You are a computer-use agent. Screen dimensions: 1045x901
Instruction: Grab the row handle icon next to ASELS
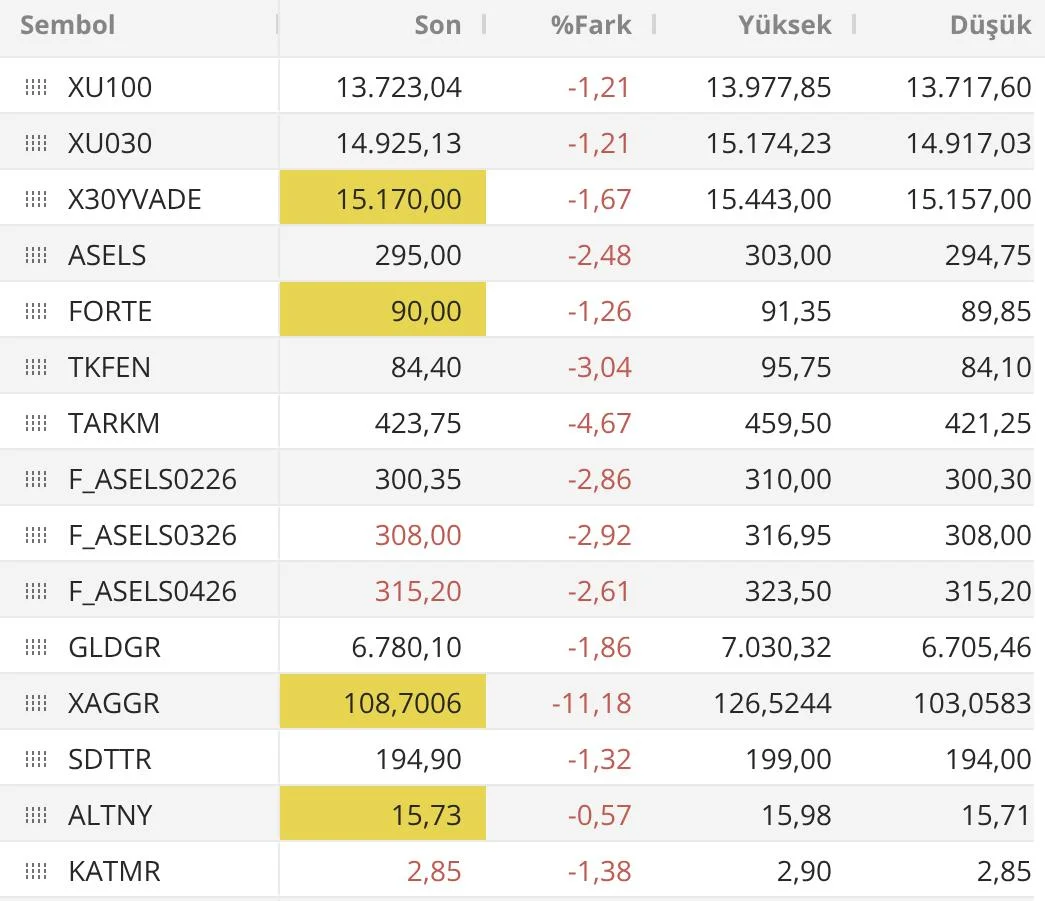point(36,255)
